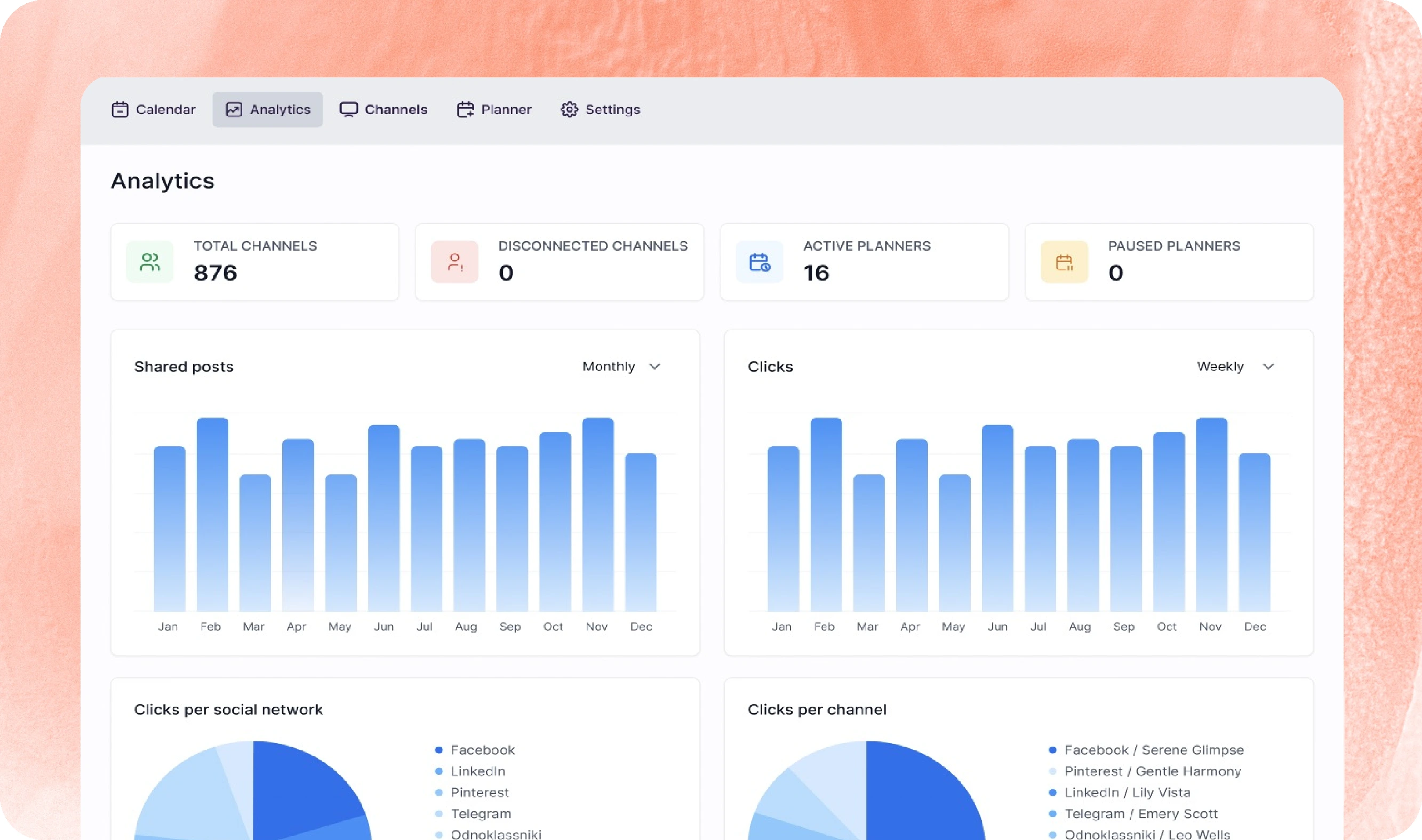Click the Dec bar in Shared posts
The height and width of the screenshot is (840, 1422).
point(641,532)
